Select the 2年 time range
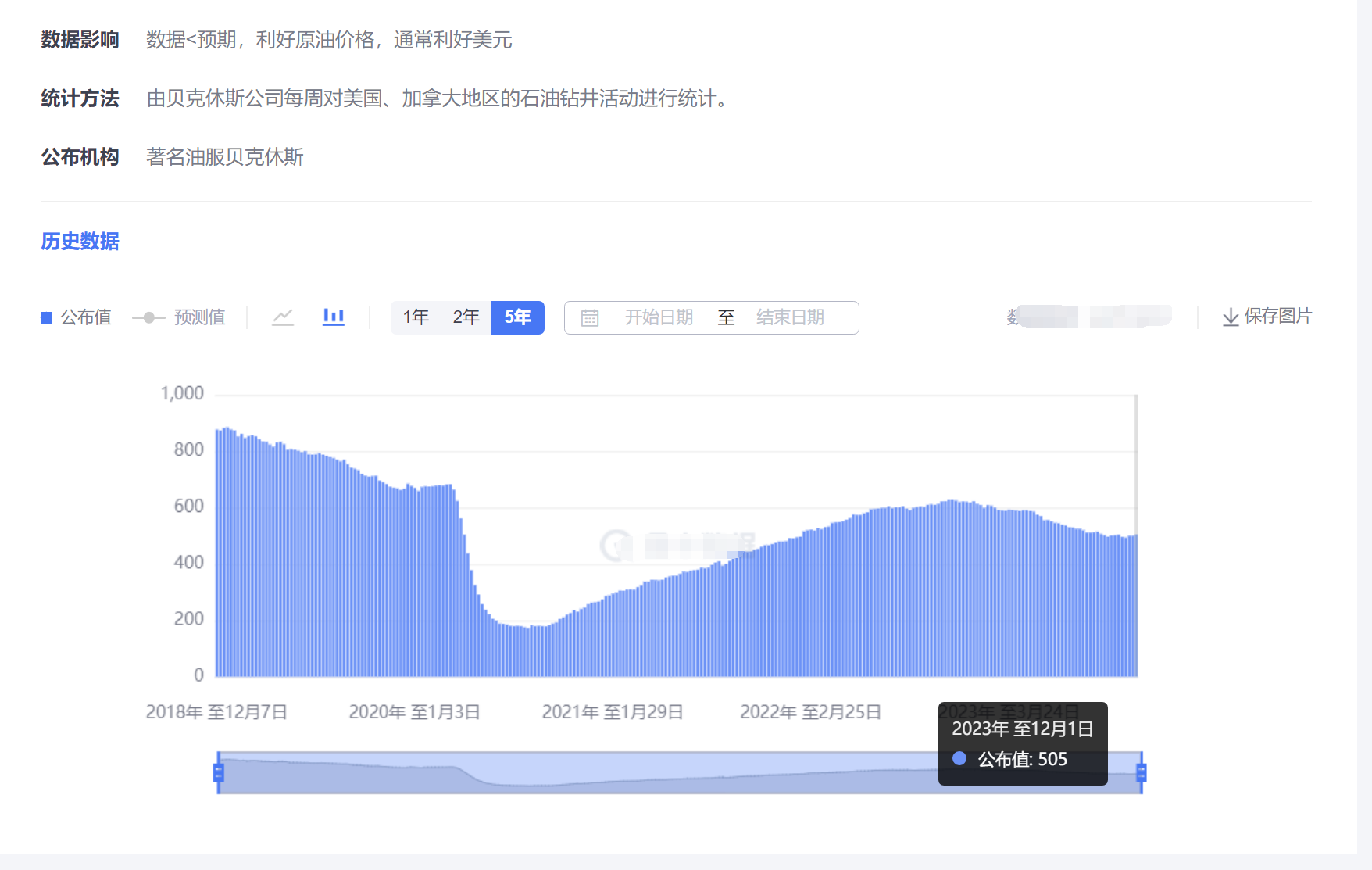 pyautogui.click(x=466, y=317)
